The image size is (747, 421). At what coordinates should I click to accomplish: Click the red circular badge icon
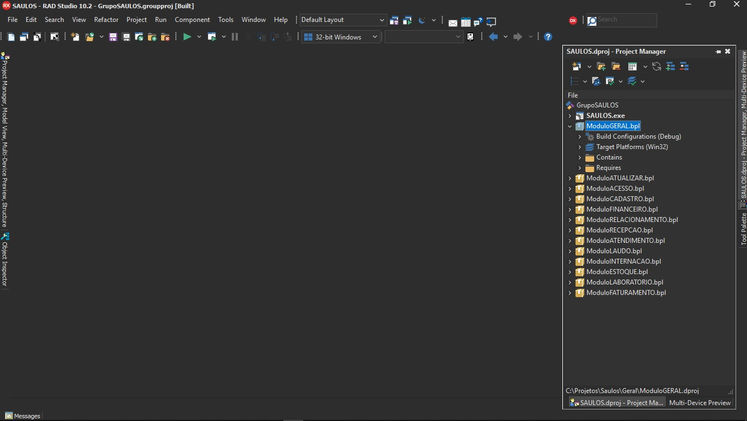click(x=573, y=20)
